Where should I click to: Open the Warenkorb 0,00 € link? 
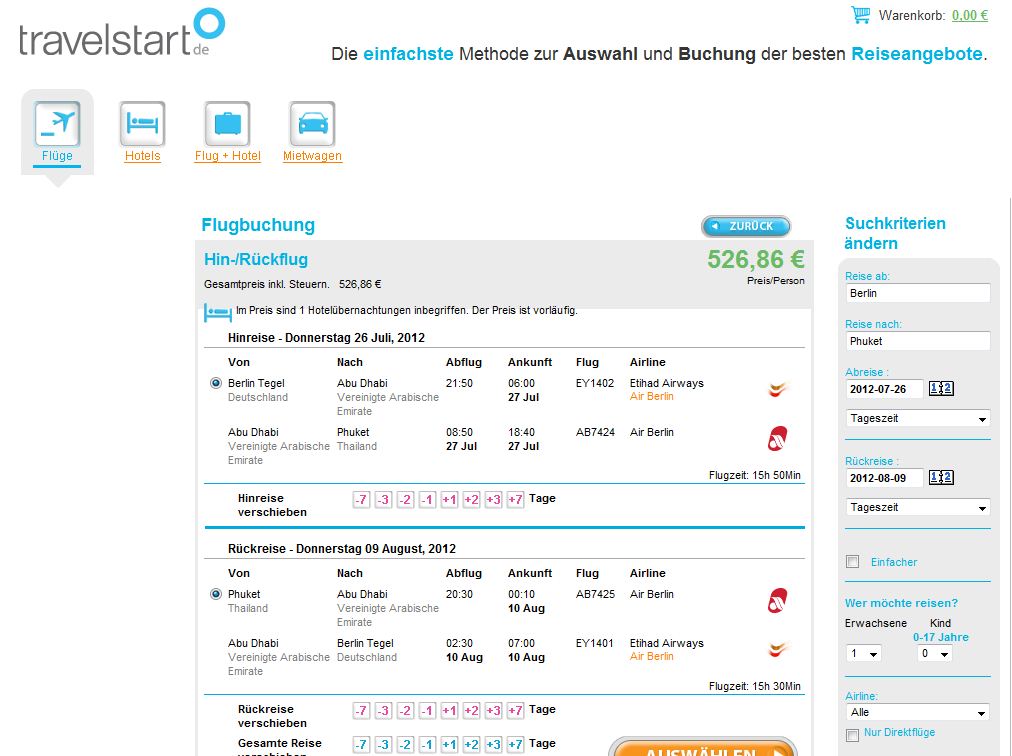coord(969,15)
